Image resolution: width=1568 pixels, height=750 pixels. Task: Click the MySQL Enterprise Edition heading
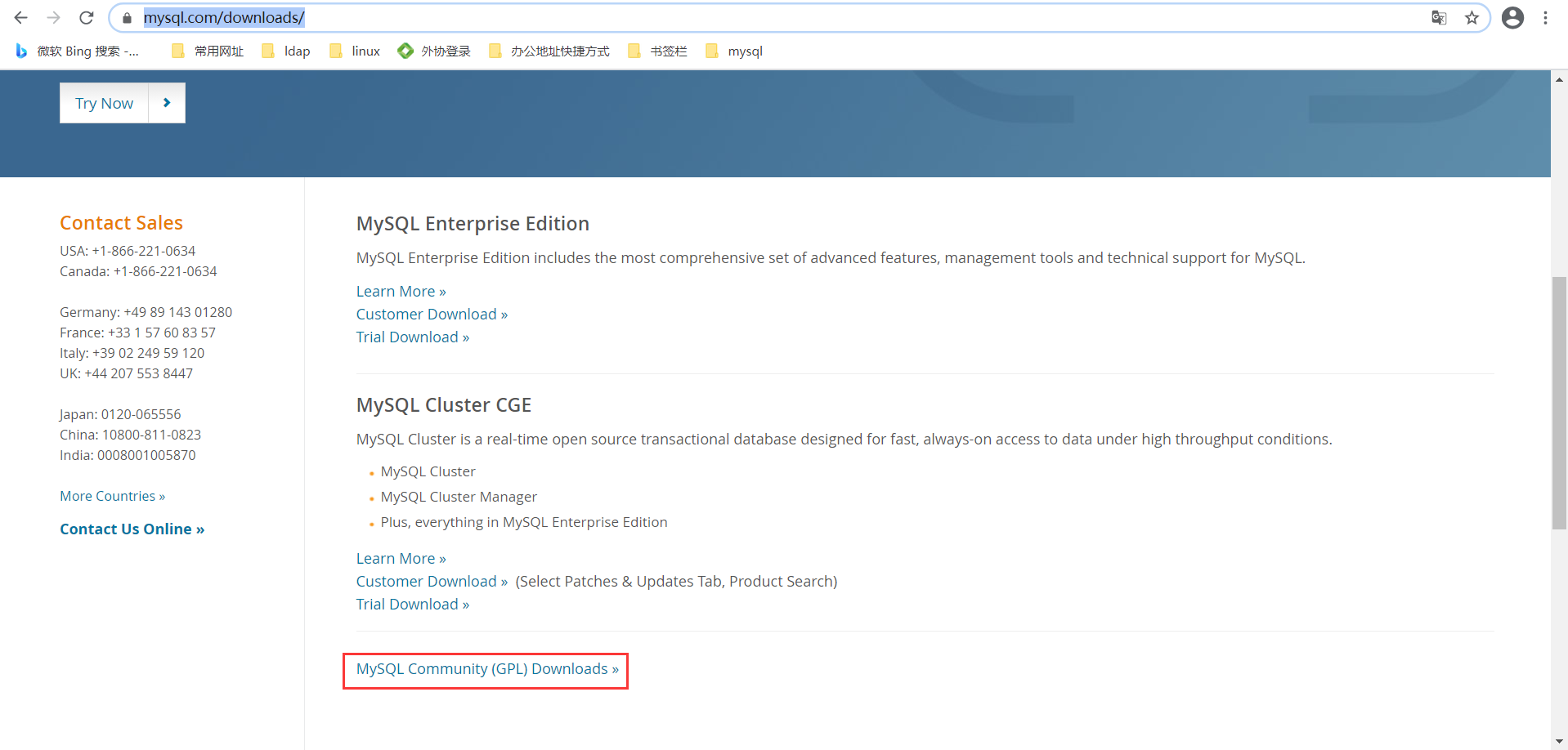click(473, 224)
